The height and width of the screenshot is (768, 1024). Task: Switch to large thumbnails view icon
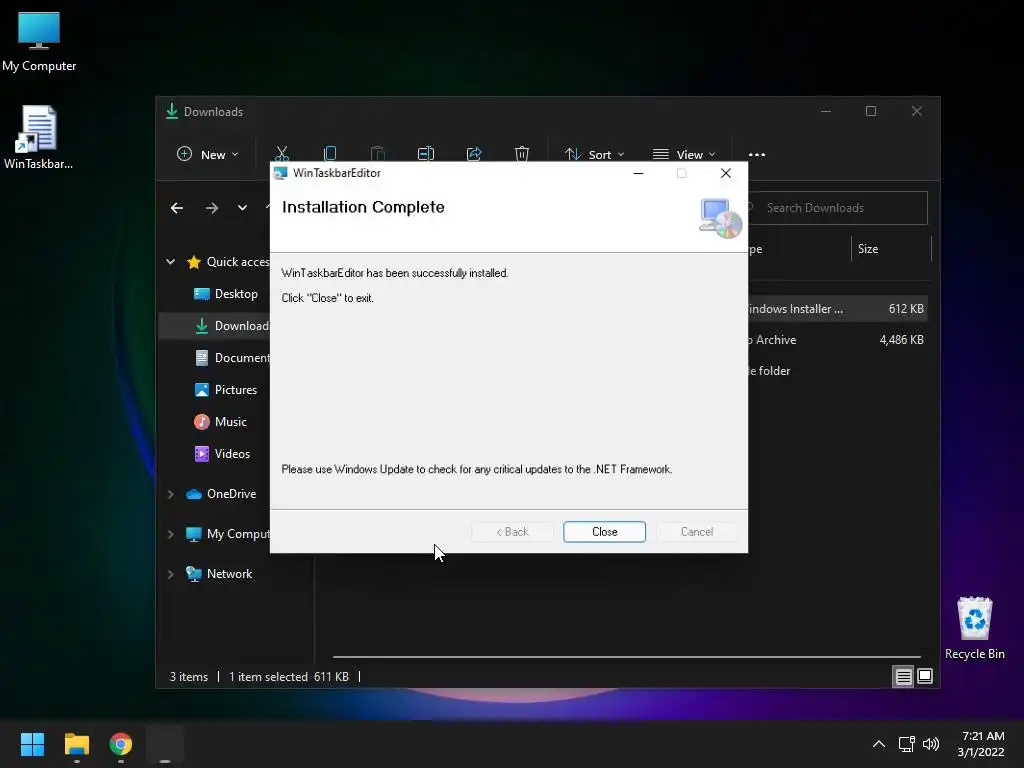[x=925, y=677]
